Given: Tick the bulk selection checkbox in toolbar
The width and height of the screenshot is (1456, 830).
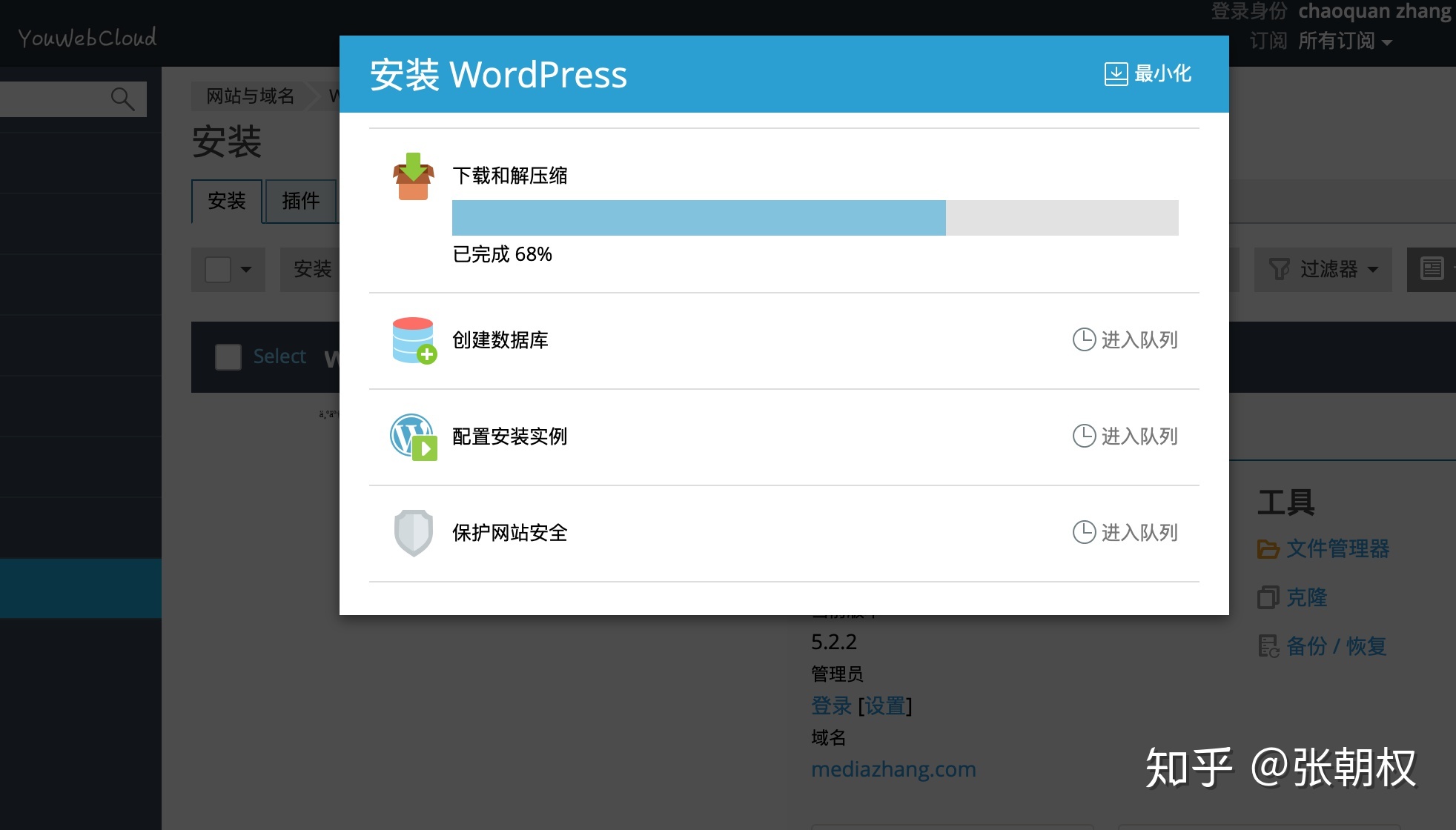Looking at the screenshot, I should click(218, 270).
